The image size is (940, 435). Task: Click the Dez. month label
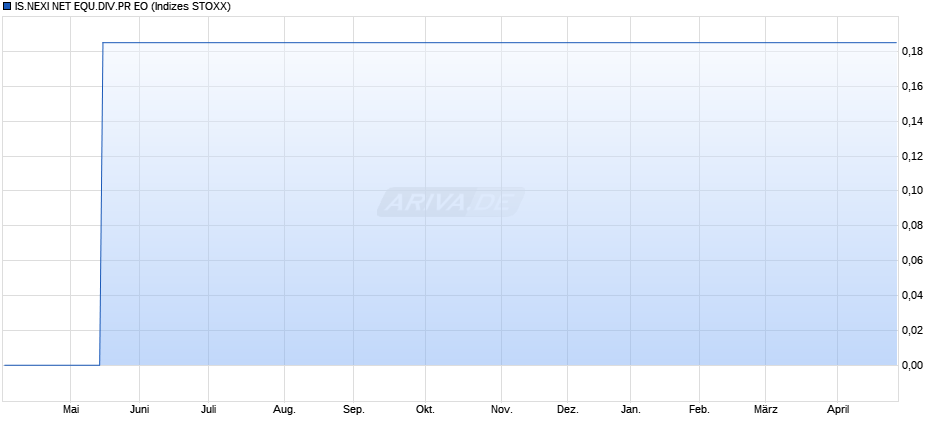pos(567,409)
